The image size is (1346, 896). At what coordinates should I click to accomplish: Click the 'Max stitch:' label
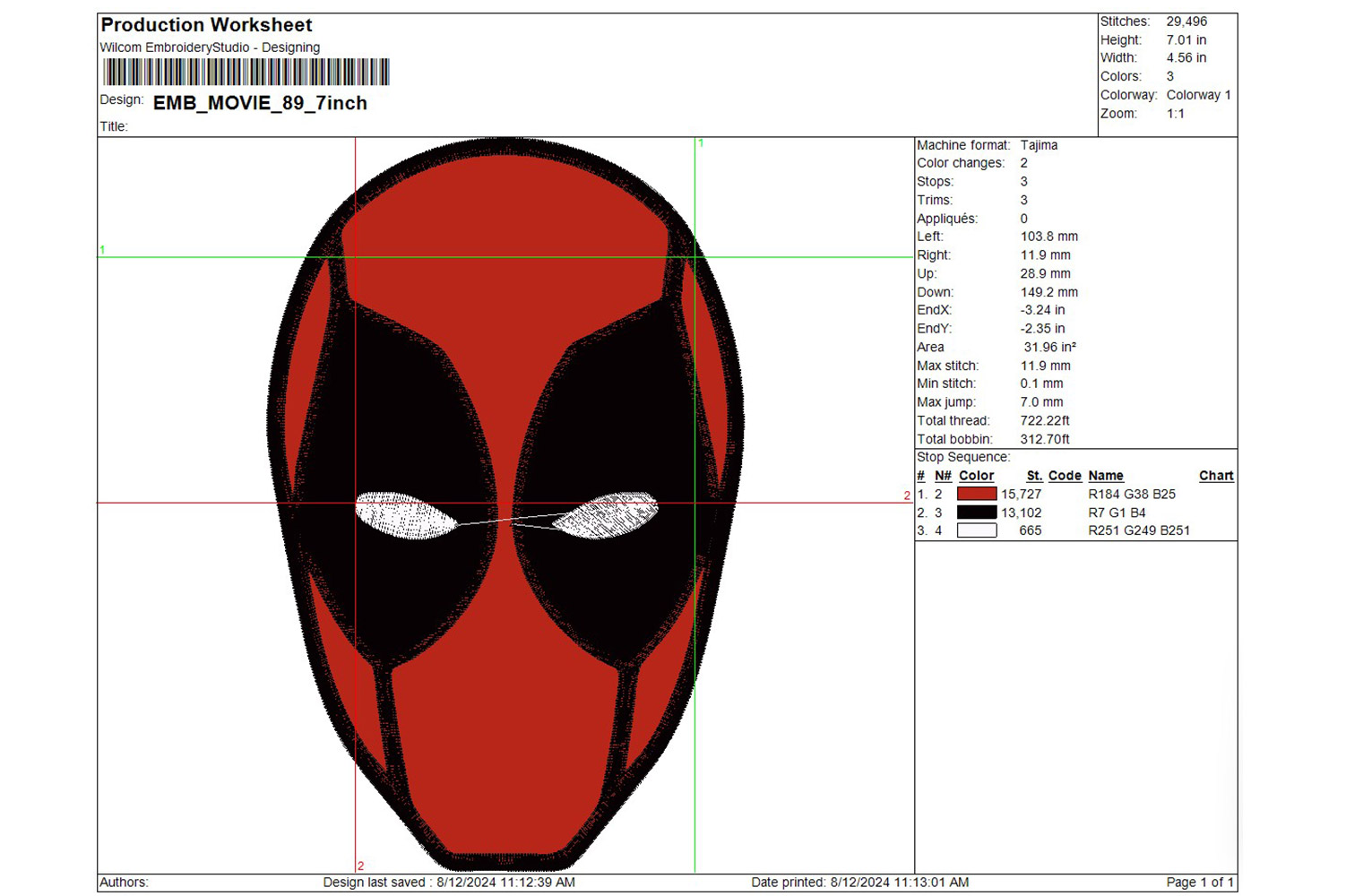[947, 366]
